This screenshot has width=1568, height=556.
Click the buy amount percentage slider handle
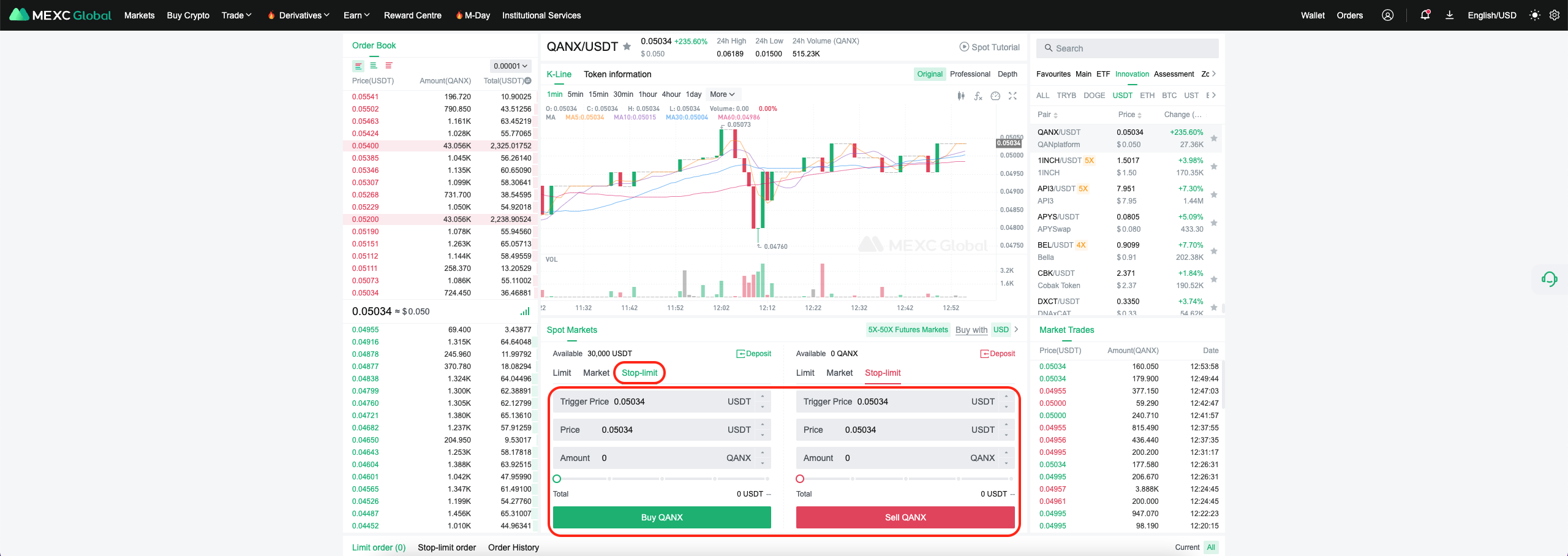point(557,479)
